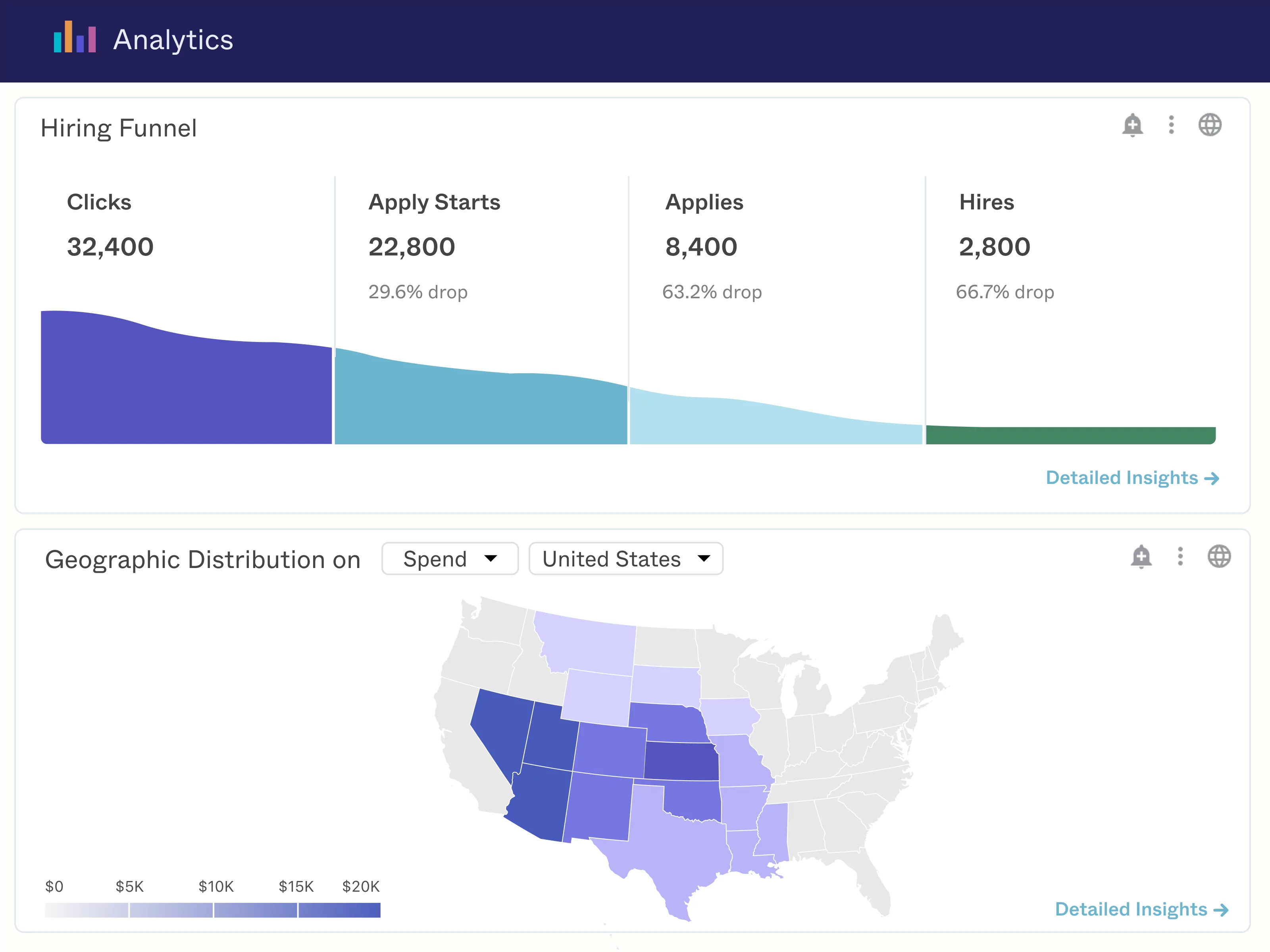Click darkest $15K-$20K legend color segment
Image resolution: width=1270 pixels, height=952 pixels.
(339, 911)
